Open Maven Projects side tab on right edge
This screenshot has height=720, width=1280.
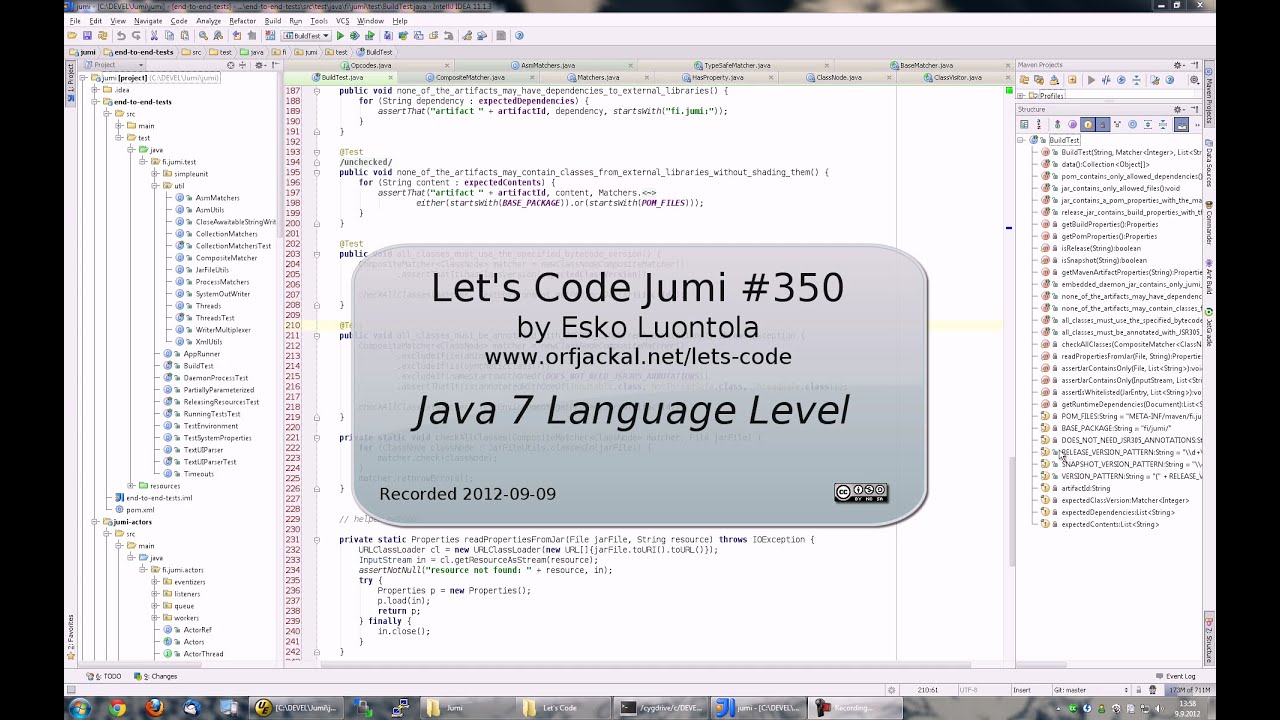point(1208,95)
